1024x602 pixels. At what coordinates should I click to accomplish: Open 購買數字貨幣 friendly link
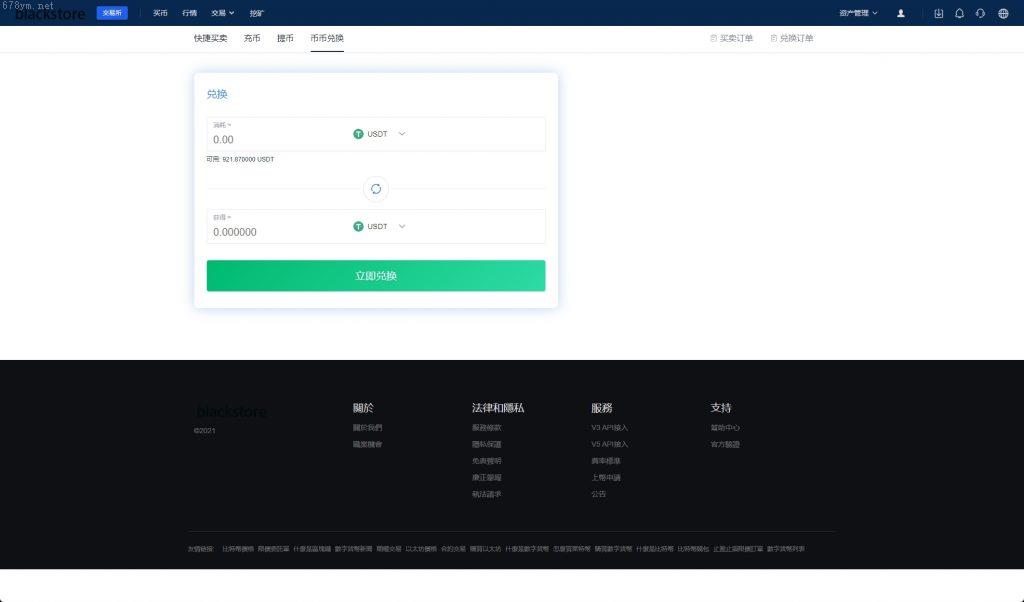pyautogui.click(x=613, y=549)
